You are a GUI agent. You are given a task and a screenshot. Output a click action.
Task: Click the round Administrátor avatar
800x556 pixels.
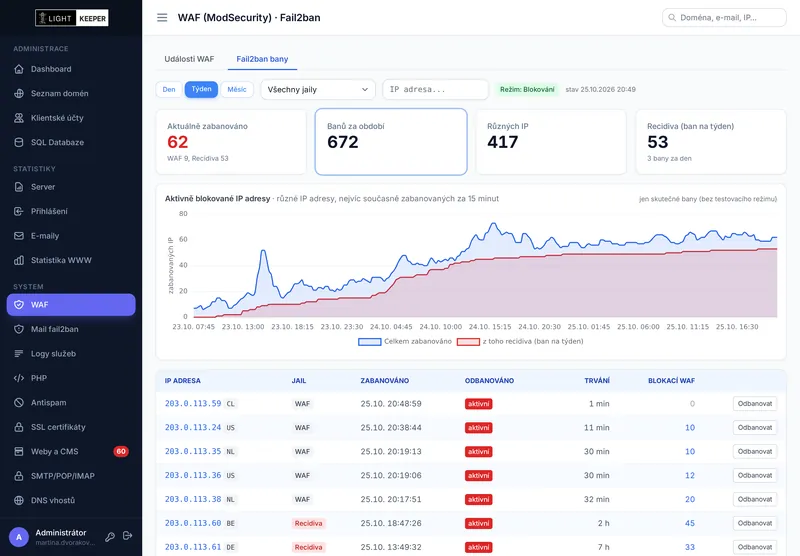pyautogui.click(x=19, y=537)
